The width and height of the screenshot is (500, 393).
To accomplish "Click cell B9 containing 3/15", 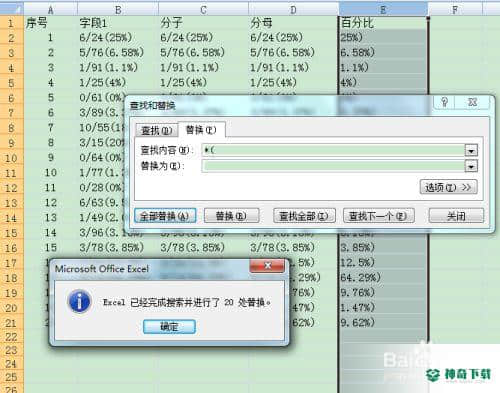I will (x=101, y=143).
